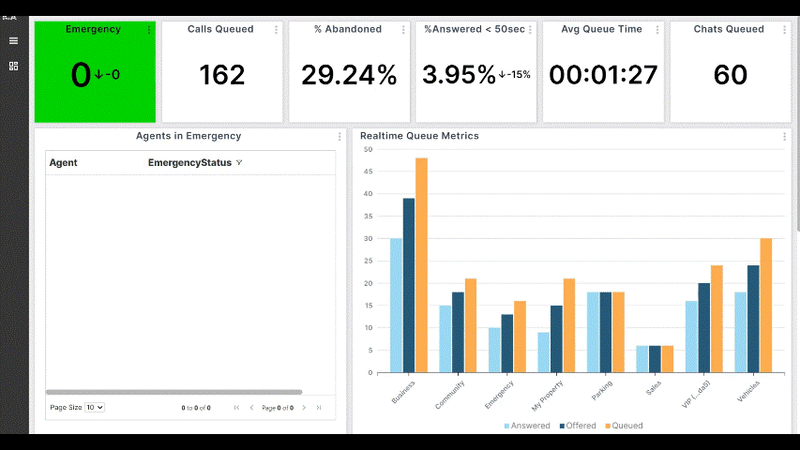Viewport: 800px width, 450px height.
Task: Click the Business queued orange bar
Action: [x=421, y=265]
